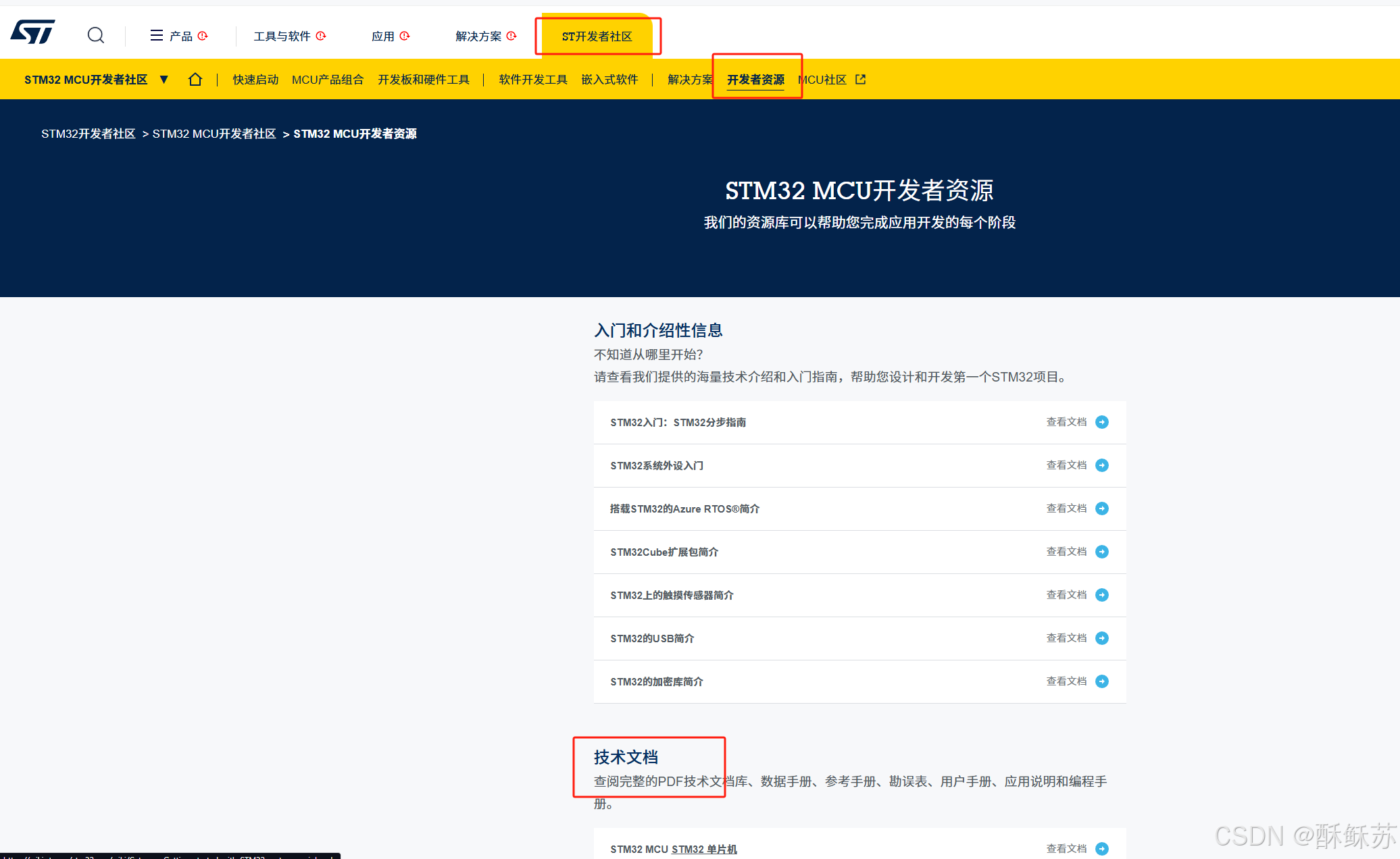The width and height of the screenshot is (1400, 859).
Task: Expand the STM32 MCU开发者社区 dropdown arrow
Action: tap(164, 80)
